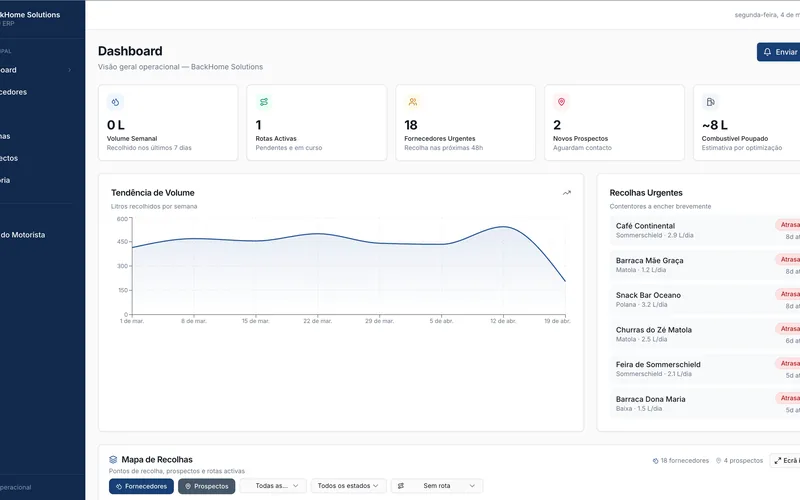Open the Feira de Sommerschield pickup
The height and width of the screenshot is (500, 800).
pyautogui.click(x=705, y=369)
